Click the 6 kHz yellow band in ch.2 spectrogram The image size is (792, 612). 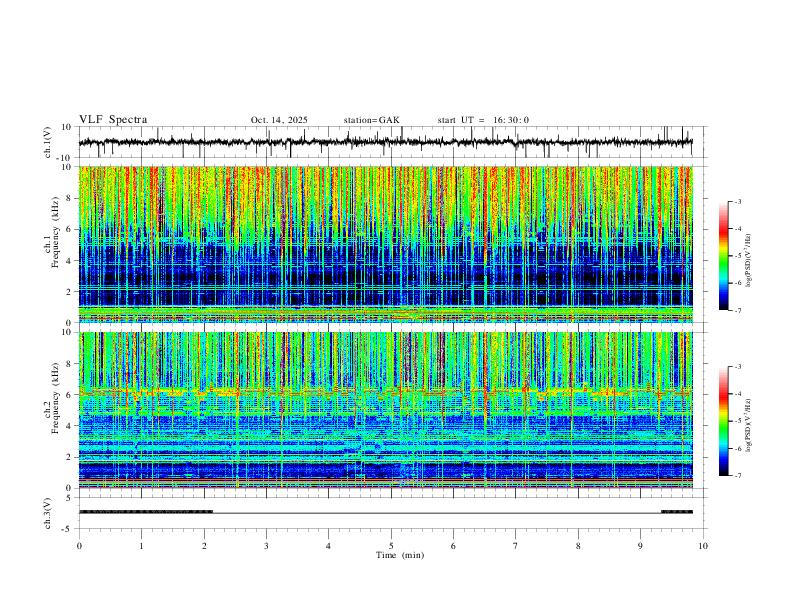click(x=385, y=392)
